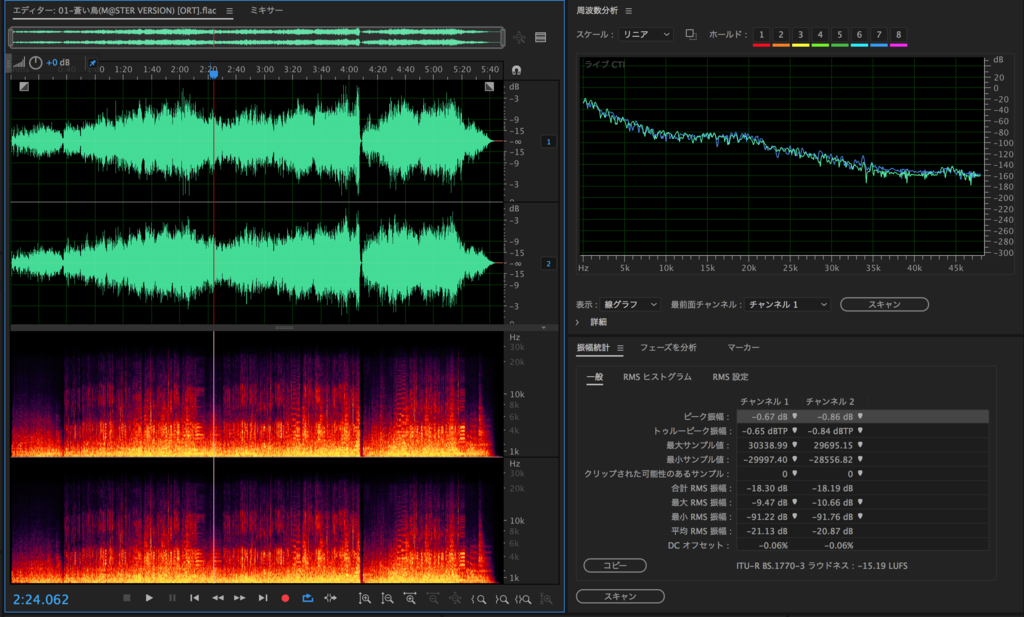Open the Editor panel menu icon

click(x=229, y=10)
